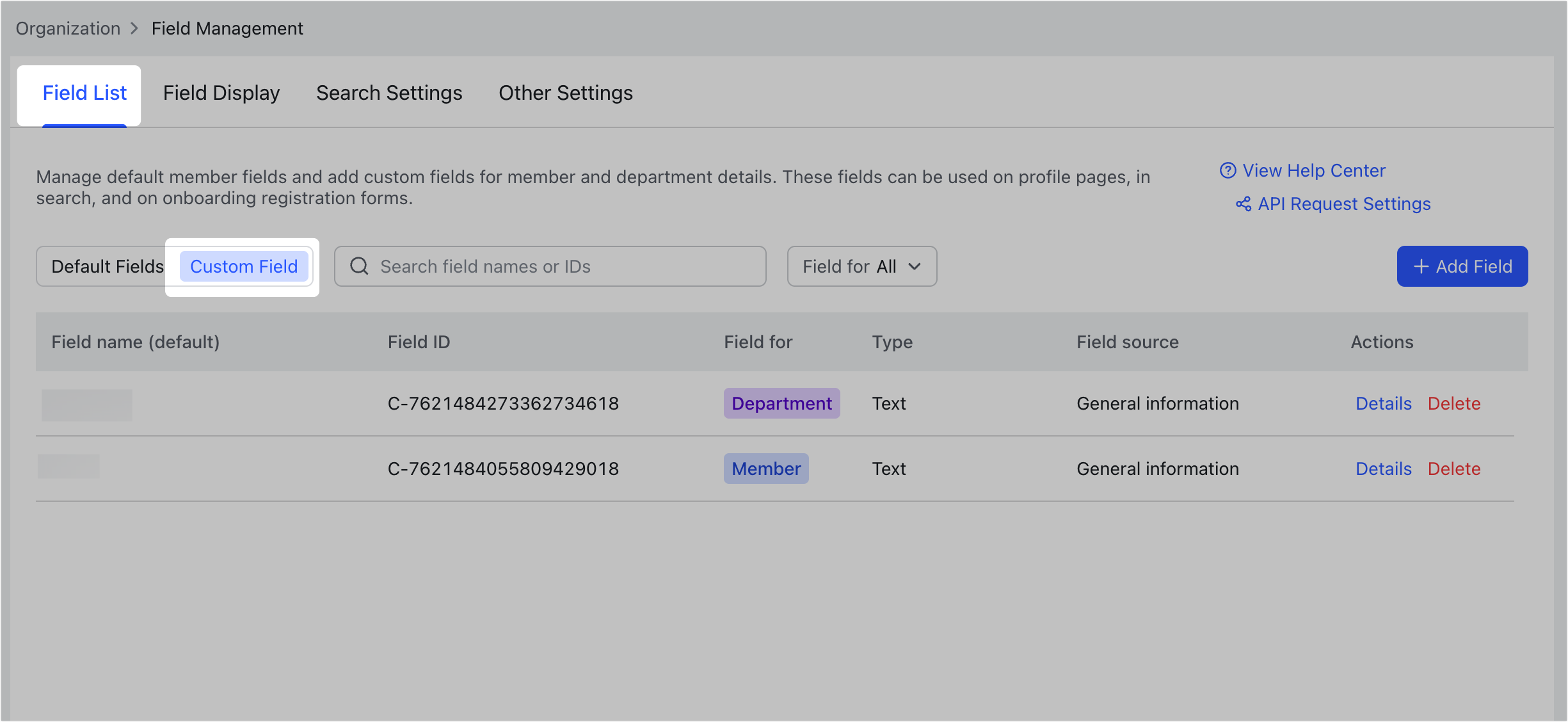Click the help circle icon beside View Help Center

pos(1228,170)
